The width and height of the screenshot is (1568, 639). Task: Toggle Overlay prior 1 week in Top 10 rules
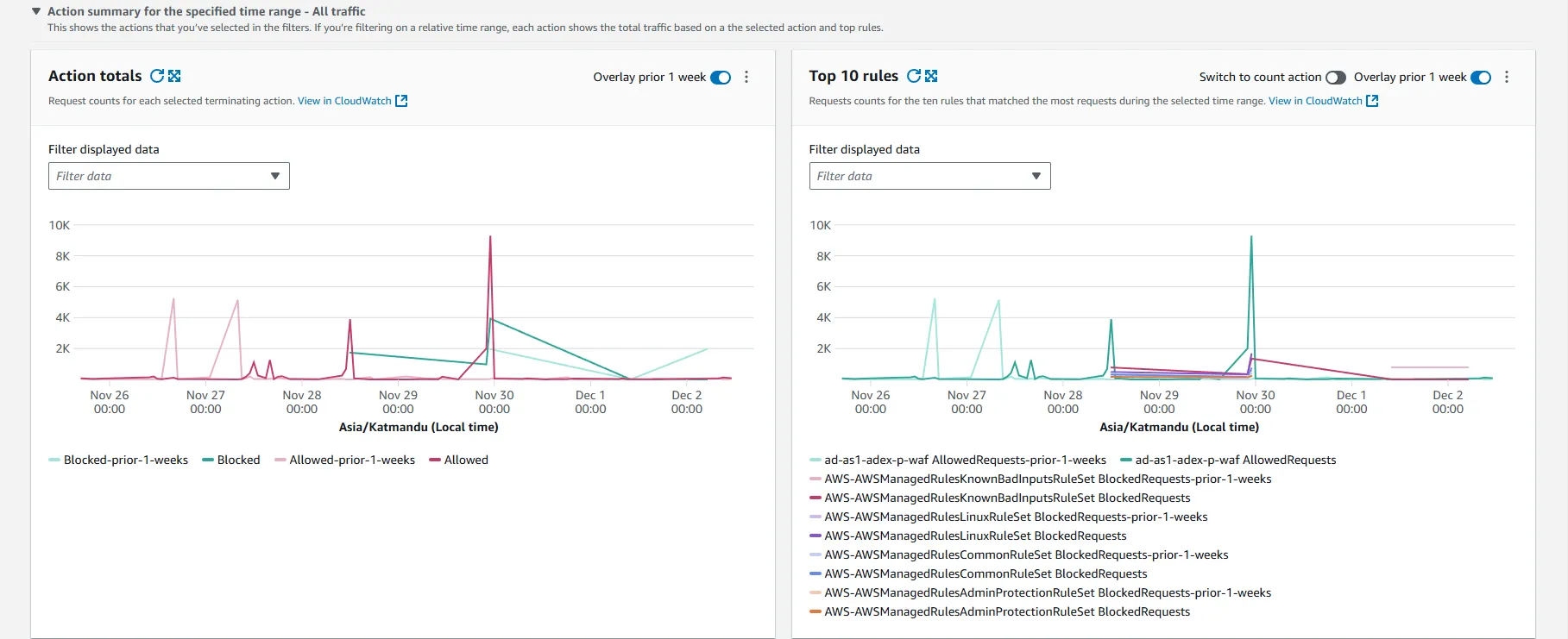pos(1481,78)
